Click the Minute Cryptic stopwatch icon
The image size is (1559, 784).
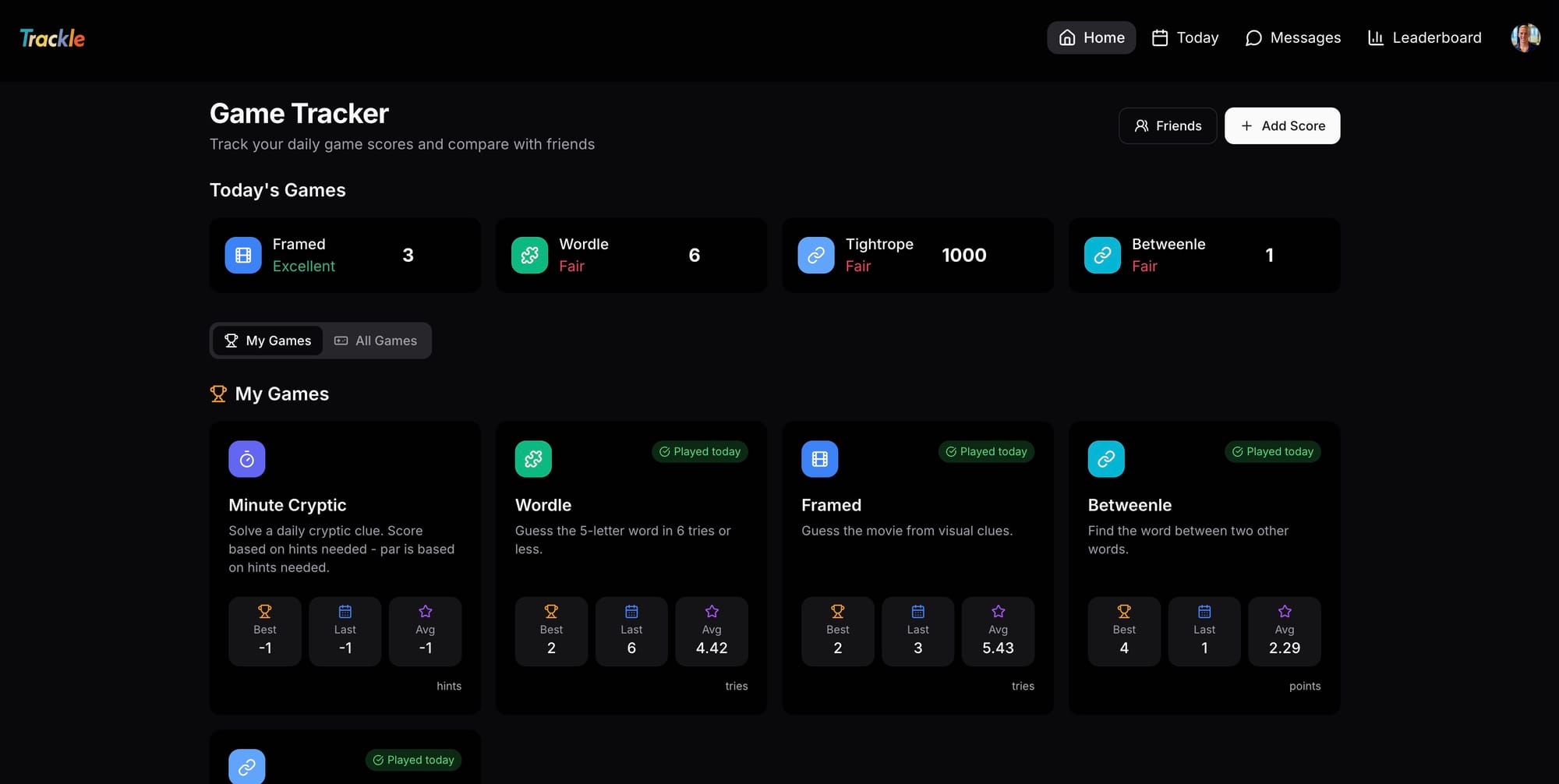(x=246, y=459)
